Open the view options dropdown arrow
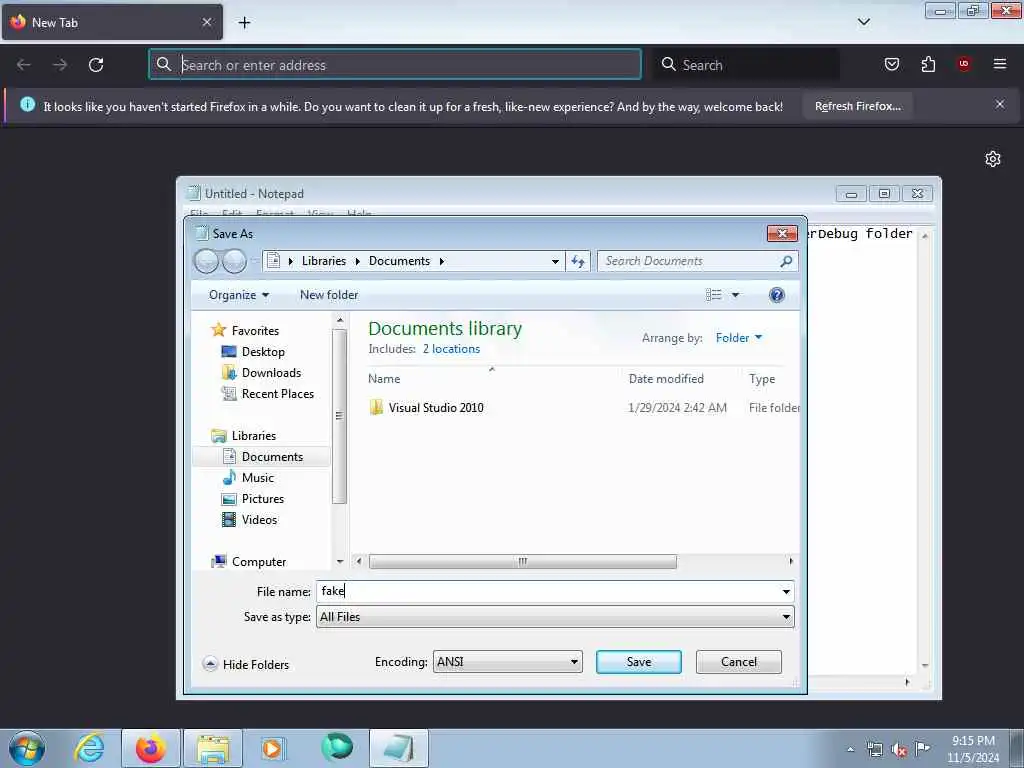 click(735, 295)
